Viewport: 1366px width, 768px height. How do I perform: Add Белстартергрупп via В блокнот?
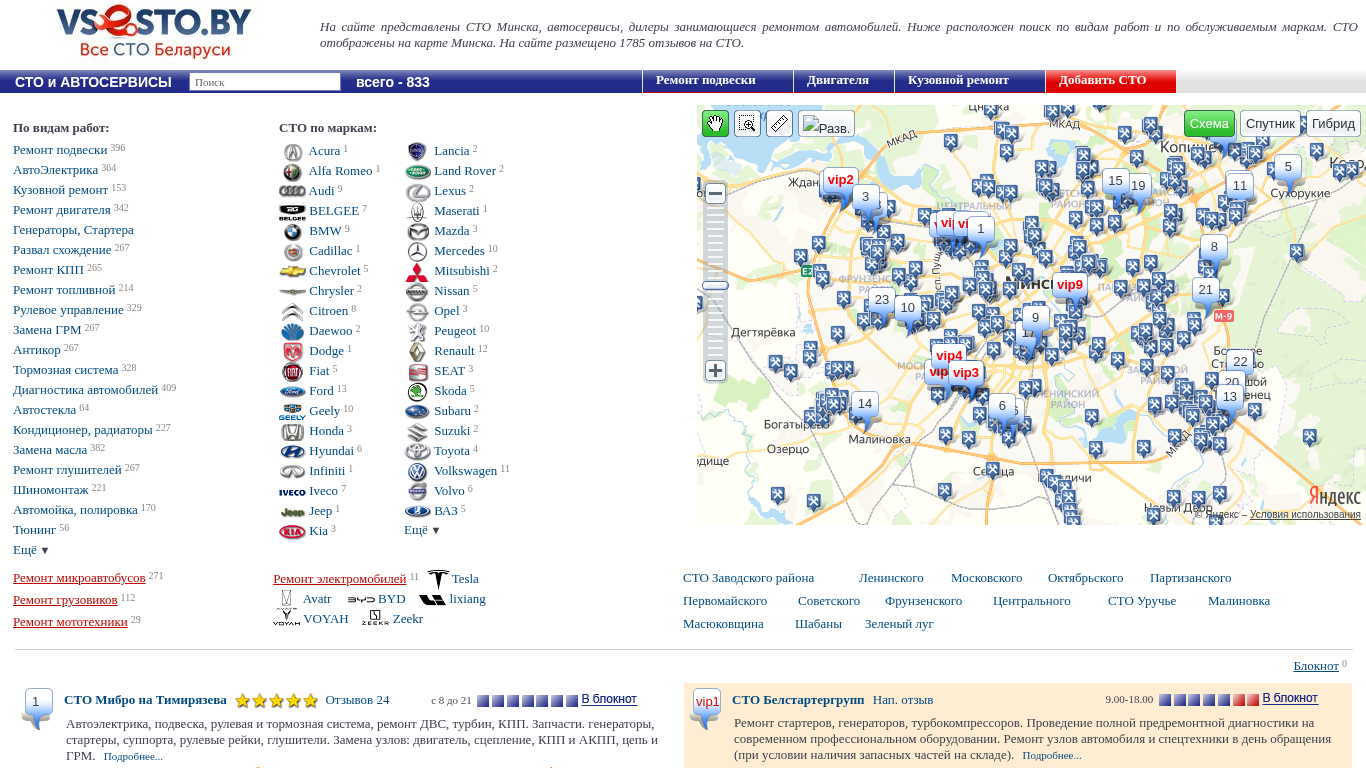coord(1290,698)
